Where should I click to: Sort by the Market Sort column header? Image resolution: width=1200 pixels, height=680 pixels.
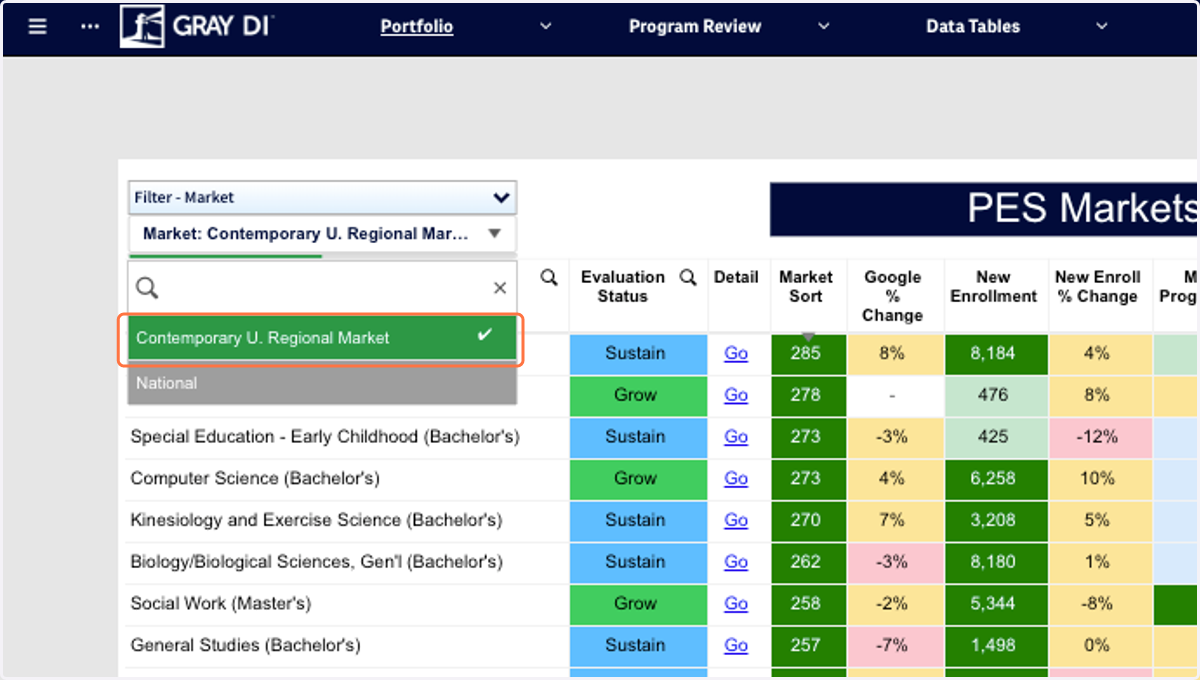[x=806, y=287]
